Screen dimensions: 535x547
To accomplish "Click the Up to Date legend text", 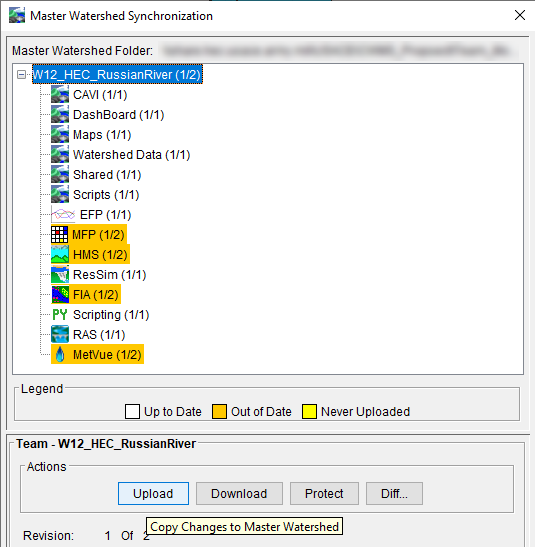I will 173,412.
